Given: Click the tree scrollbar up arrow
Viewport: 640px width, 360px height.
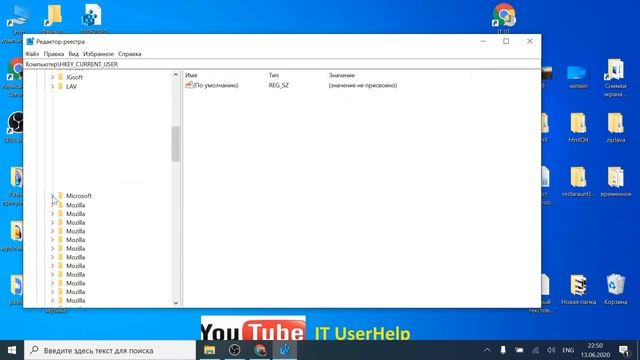Looking at the screenshot, I should (176, 75).
